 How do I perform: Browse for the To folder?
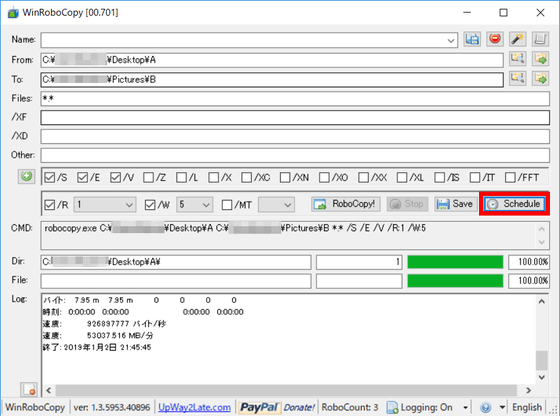518,79
